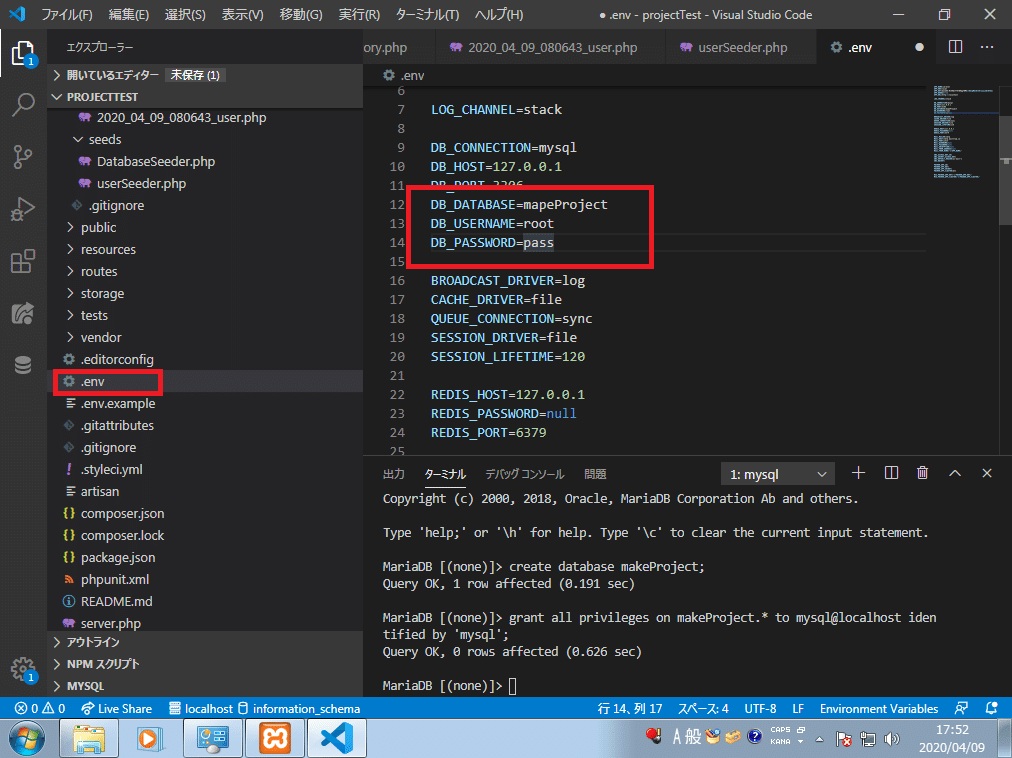Open the media player taskbar icon

[x=151, y=738]
